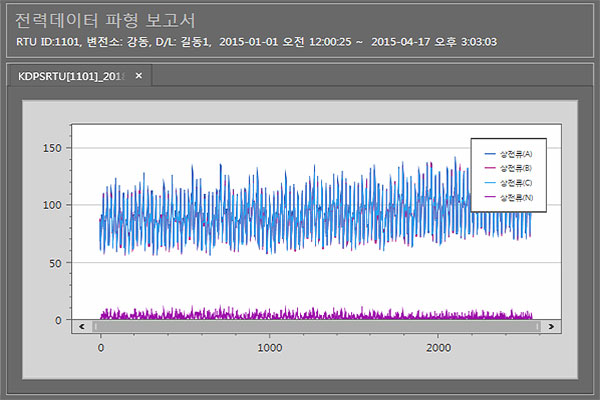Select the 상전류(N) legend entry
This screenshot has height=400, width=600.
[x=516, y=198]
